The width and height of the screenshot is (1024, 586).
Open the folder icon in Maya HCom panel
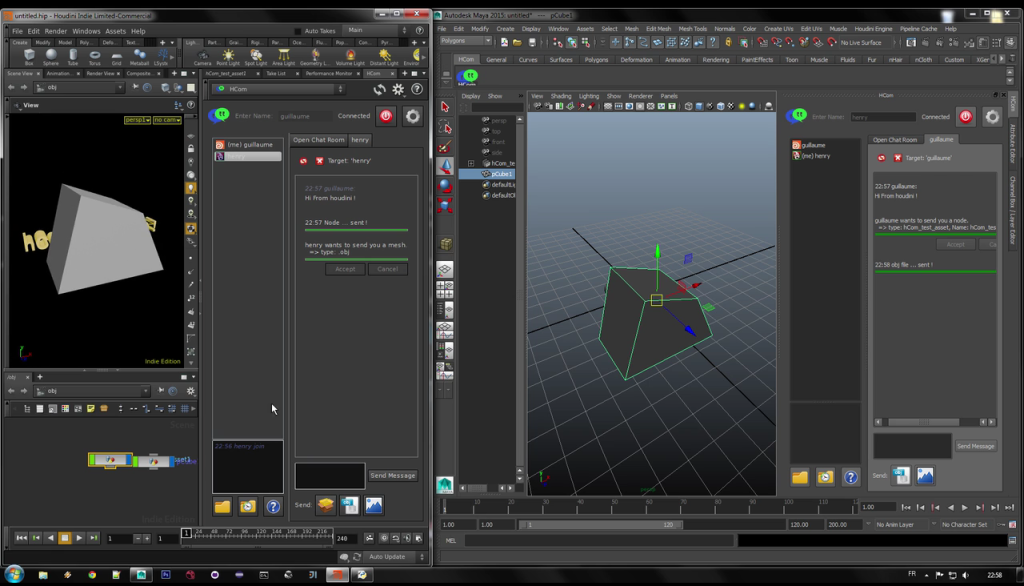pyautogui.click(x=799, y=477)
